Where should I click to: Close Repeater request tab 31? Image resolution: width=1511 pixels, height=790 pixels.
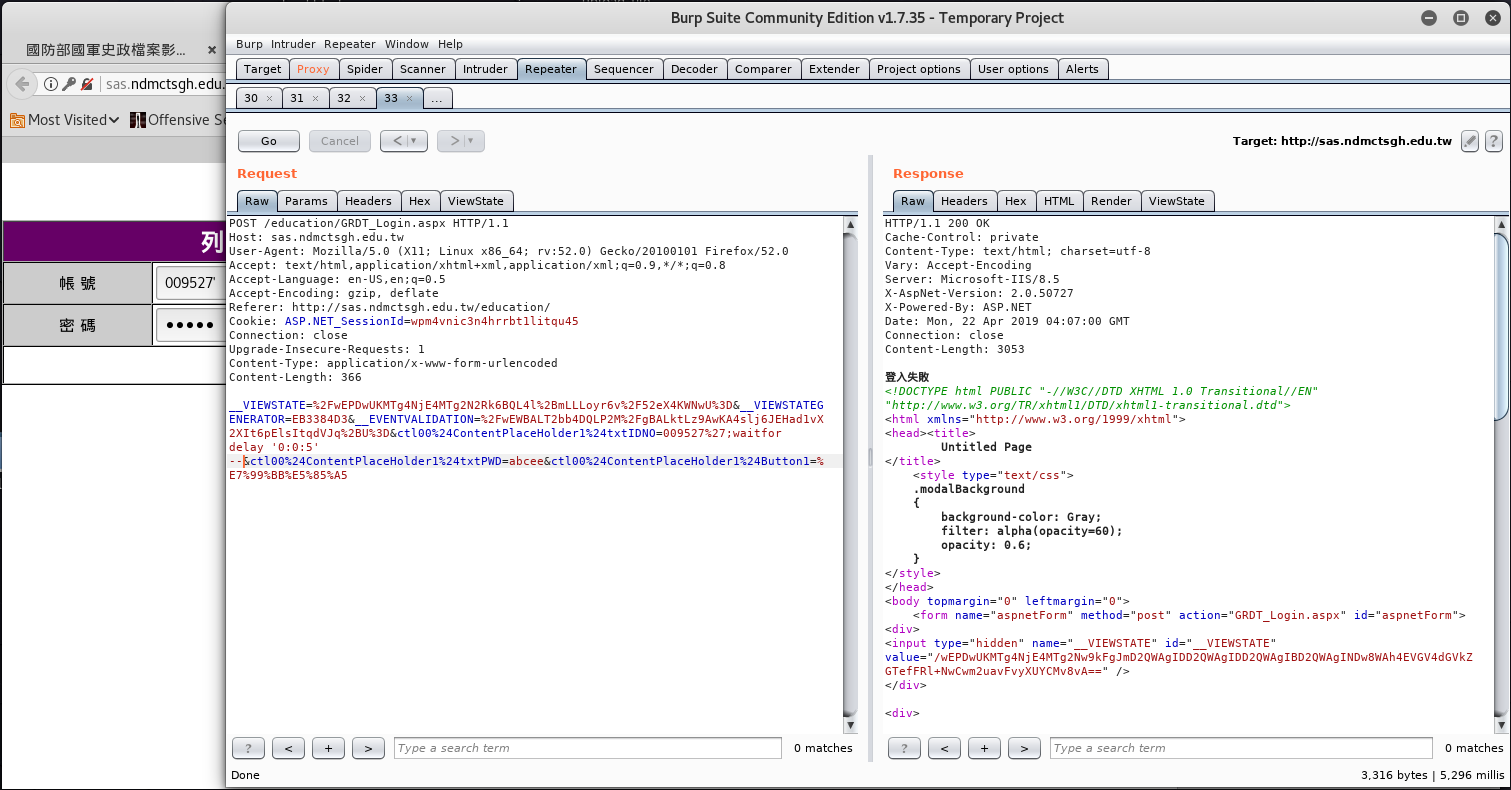click(315, 99)
